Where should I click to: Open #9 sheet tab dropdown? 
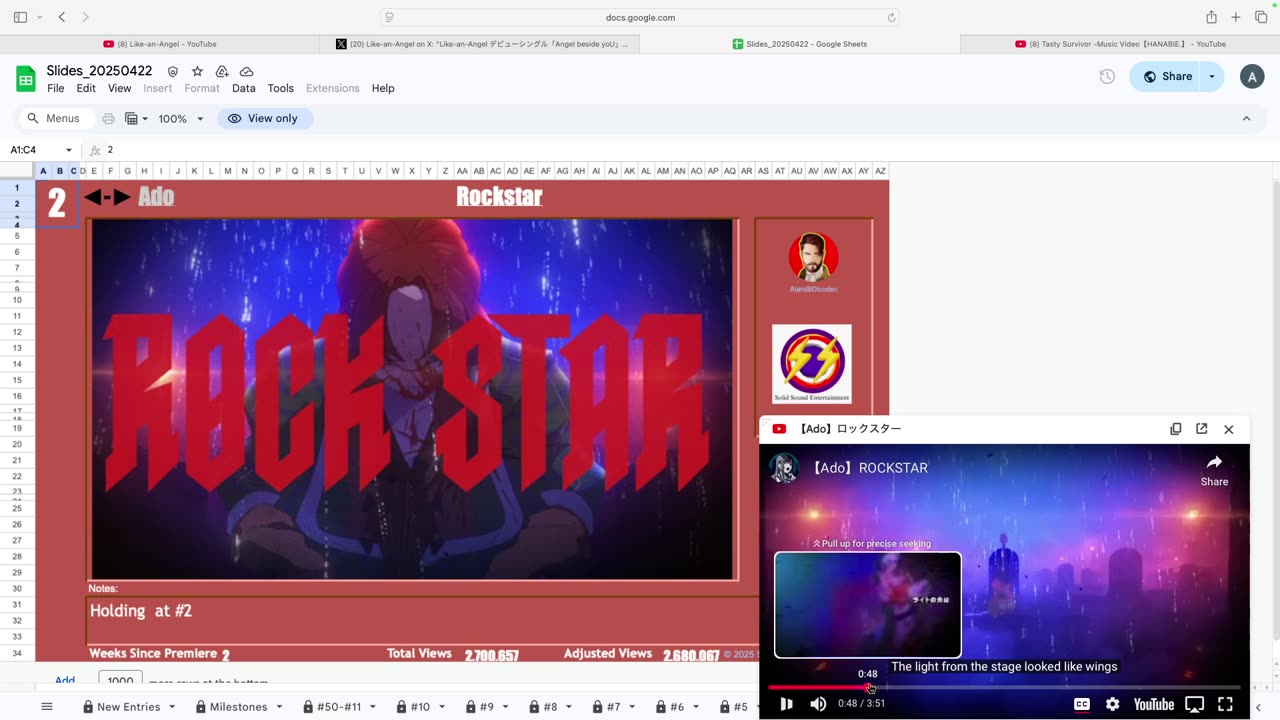pyautogui.click(x=506, y=706)
